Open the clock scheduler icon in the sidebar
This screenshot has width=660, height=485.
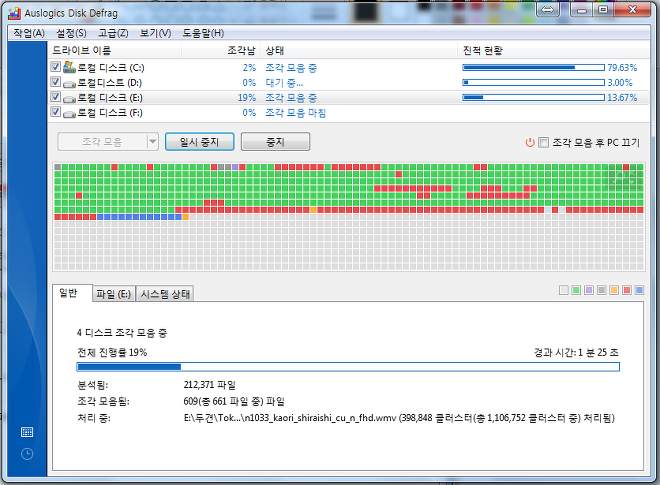[27, 454]
